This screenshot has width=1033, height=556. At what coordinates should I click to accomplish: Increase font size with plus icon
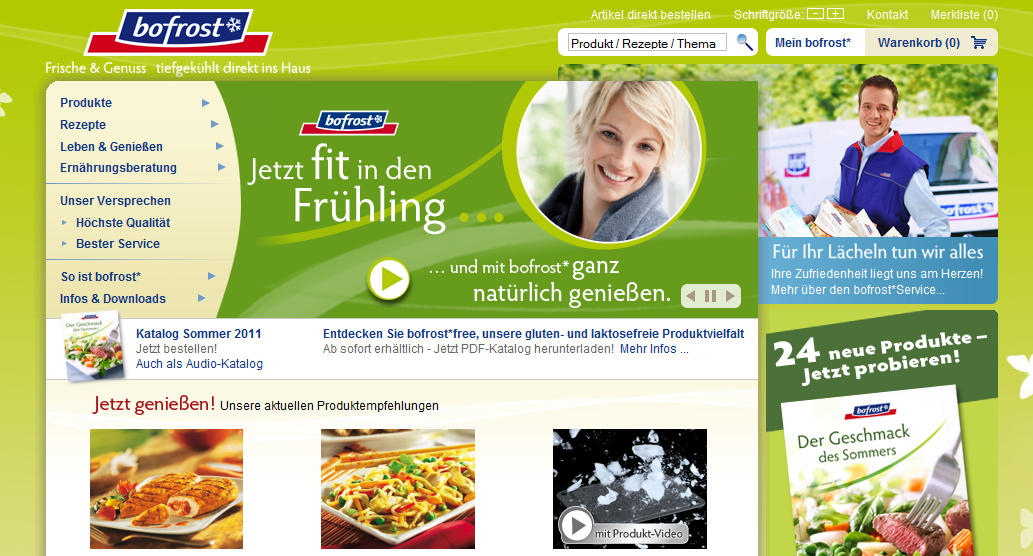835,14
